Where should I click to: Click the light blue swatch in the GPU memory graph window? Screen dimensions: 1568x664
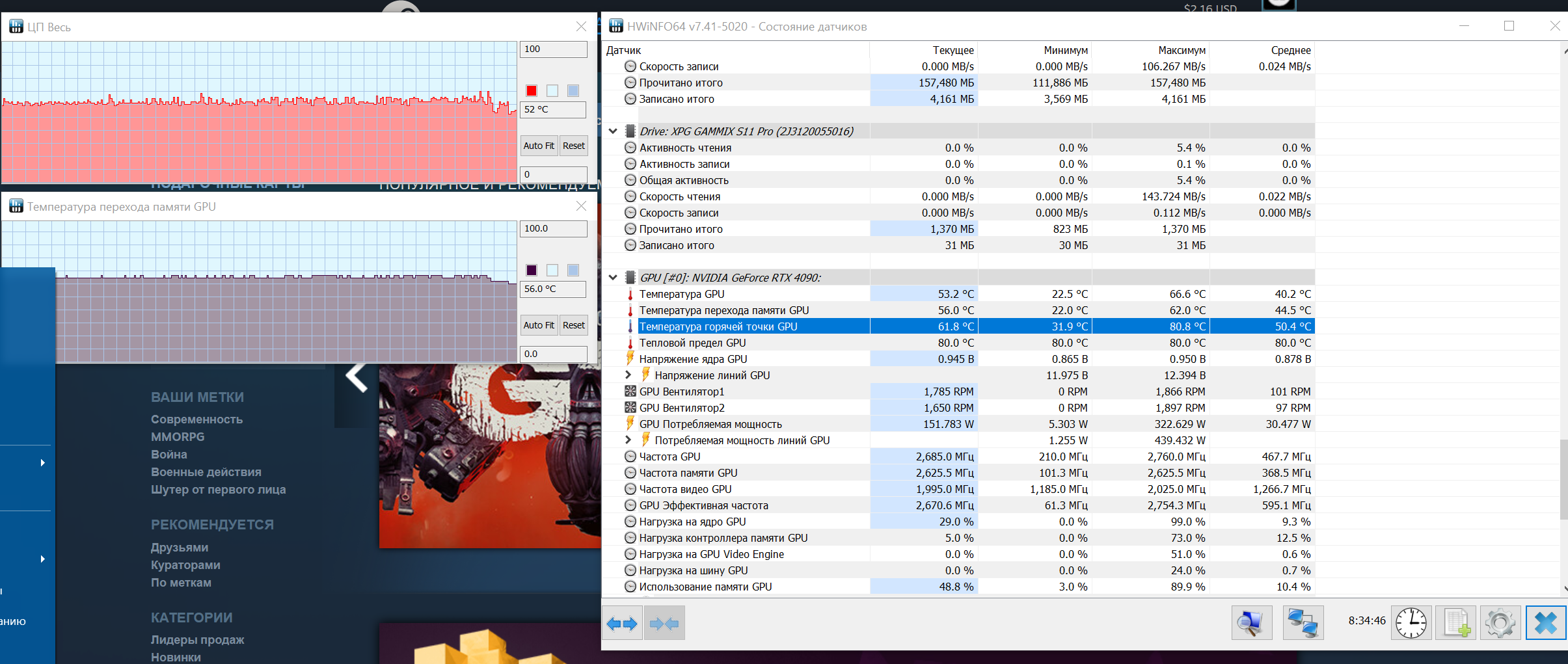click(573, 270)
